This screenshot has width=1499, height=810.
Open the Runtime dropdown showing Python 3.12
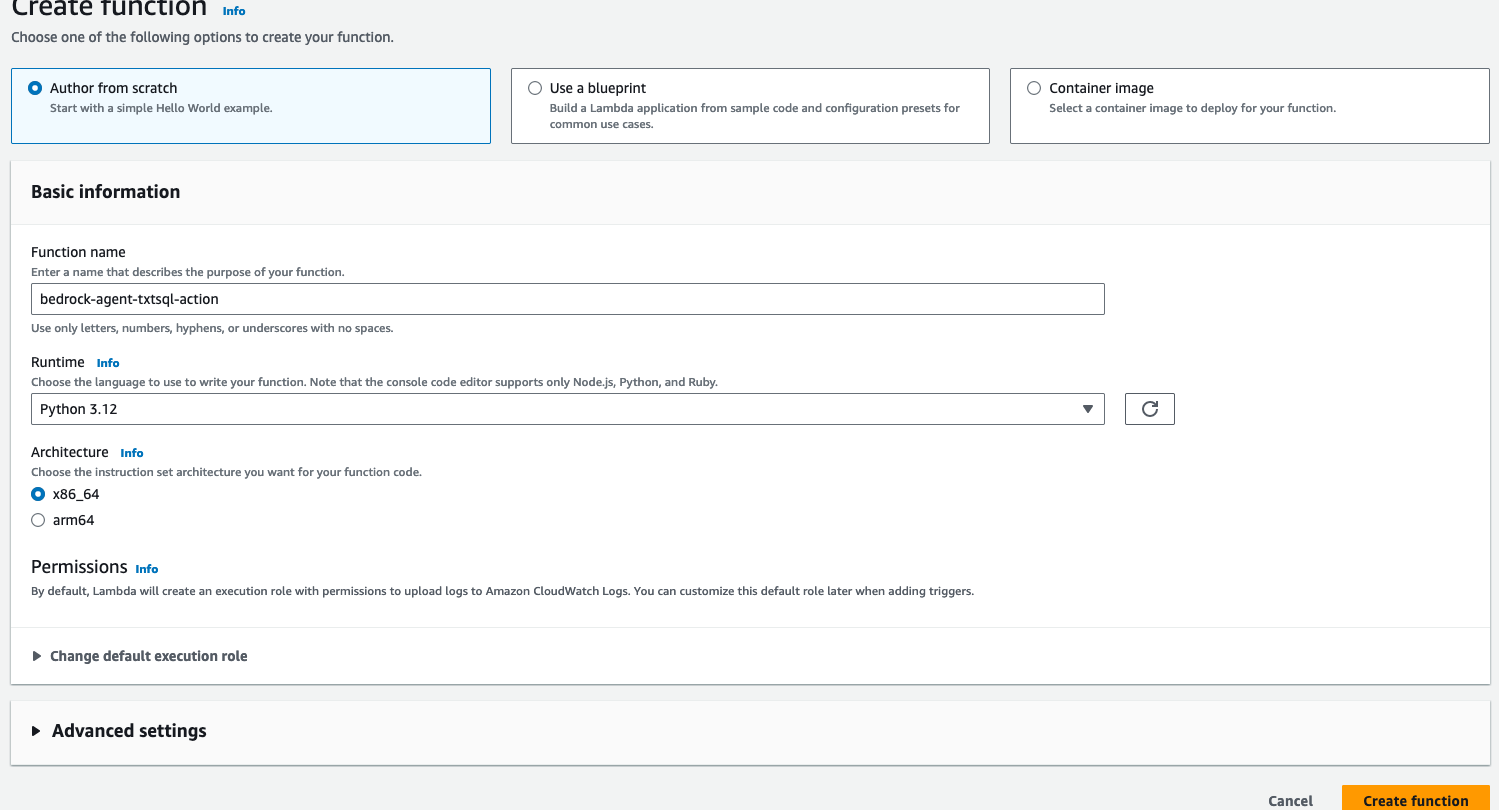click(567, 409)
